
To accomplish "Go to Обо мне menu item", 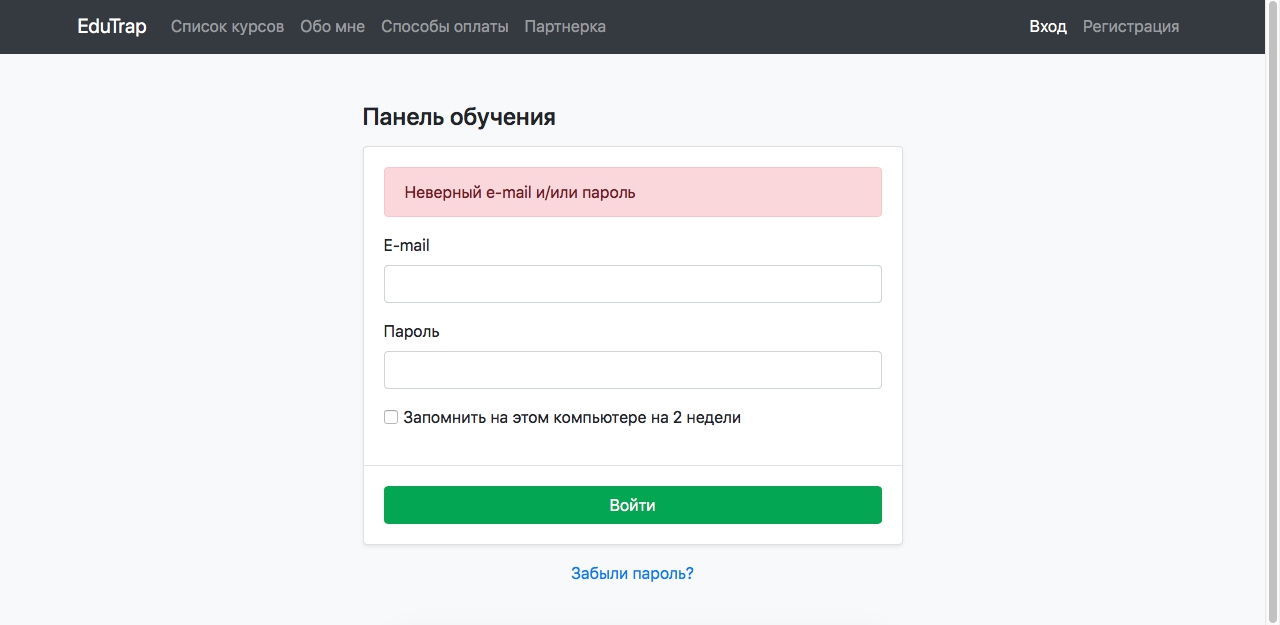I will click(x=332, y=27).
